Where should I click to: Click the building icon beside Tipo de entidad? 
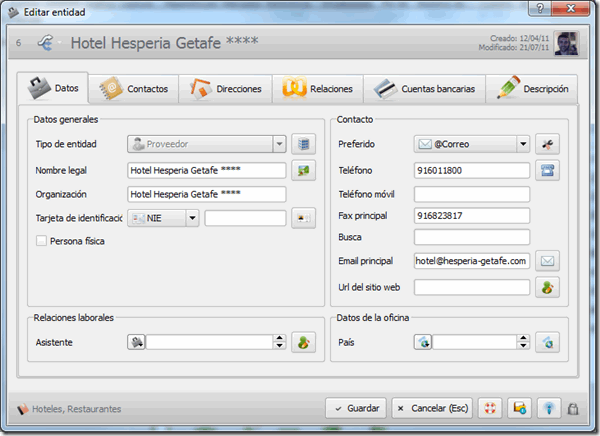coord(303,144)
